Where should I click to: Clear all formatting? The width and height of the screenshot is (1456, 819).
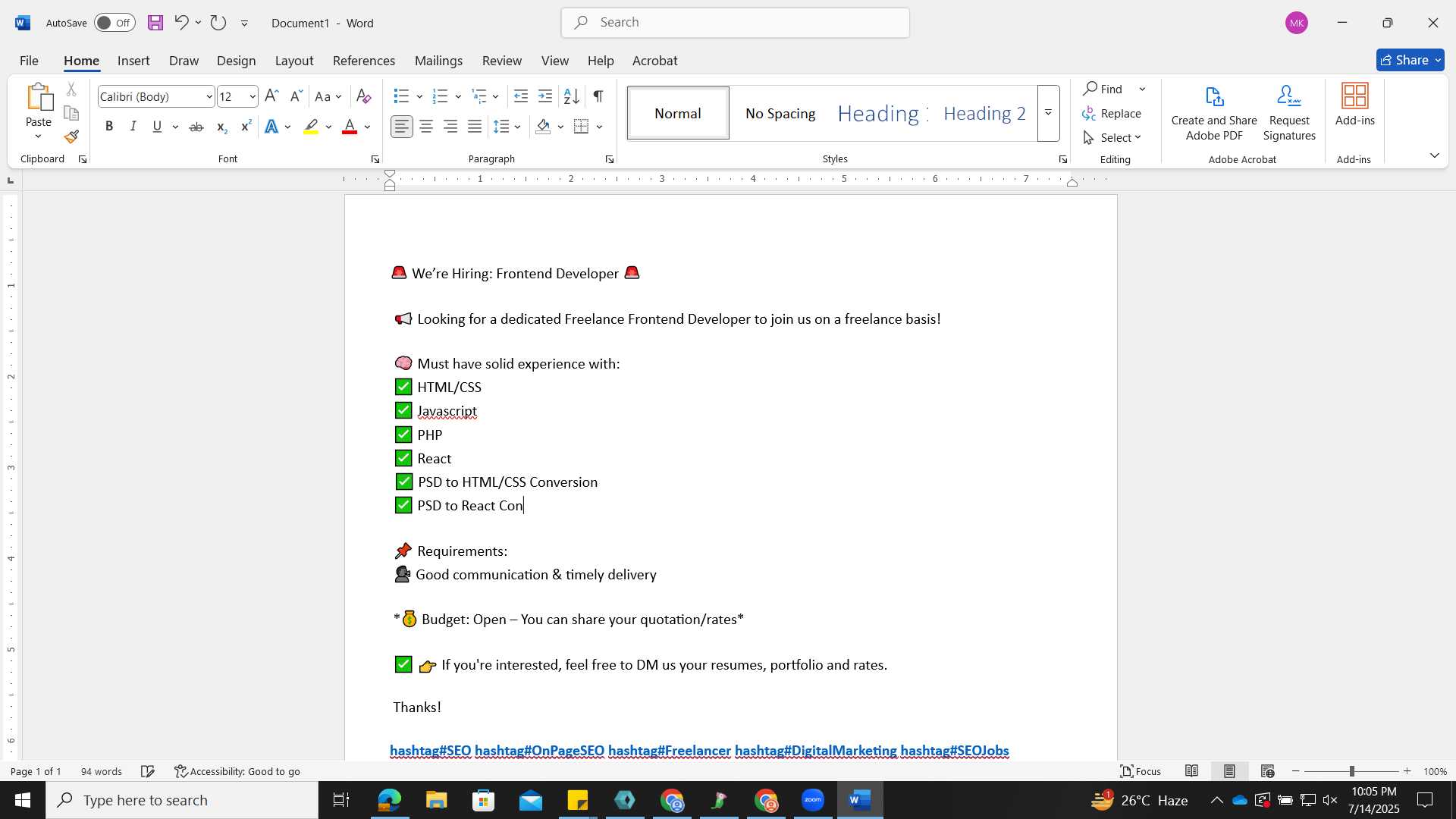[364, 96]
